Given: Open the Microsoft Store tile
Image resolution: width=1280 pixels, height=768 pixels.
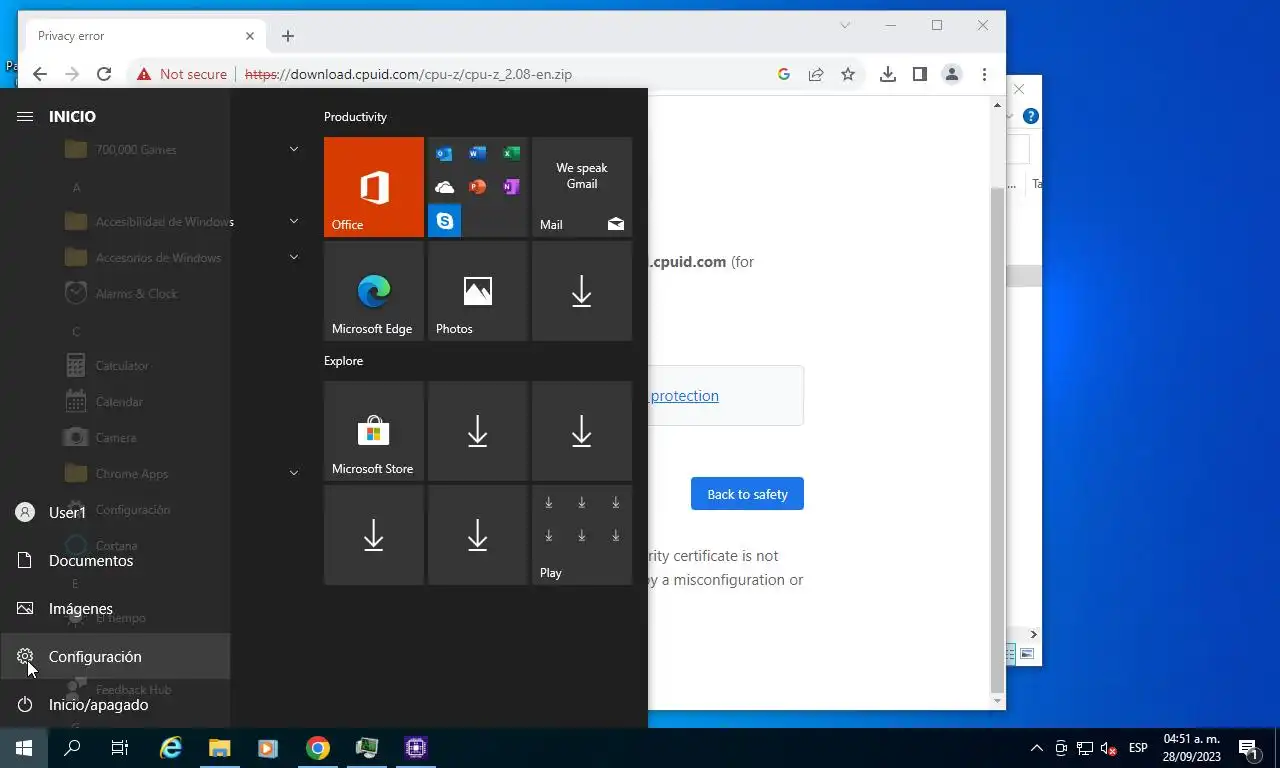Looking at the screenshot, I should click(374, 431).
